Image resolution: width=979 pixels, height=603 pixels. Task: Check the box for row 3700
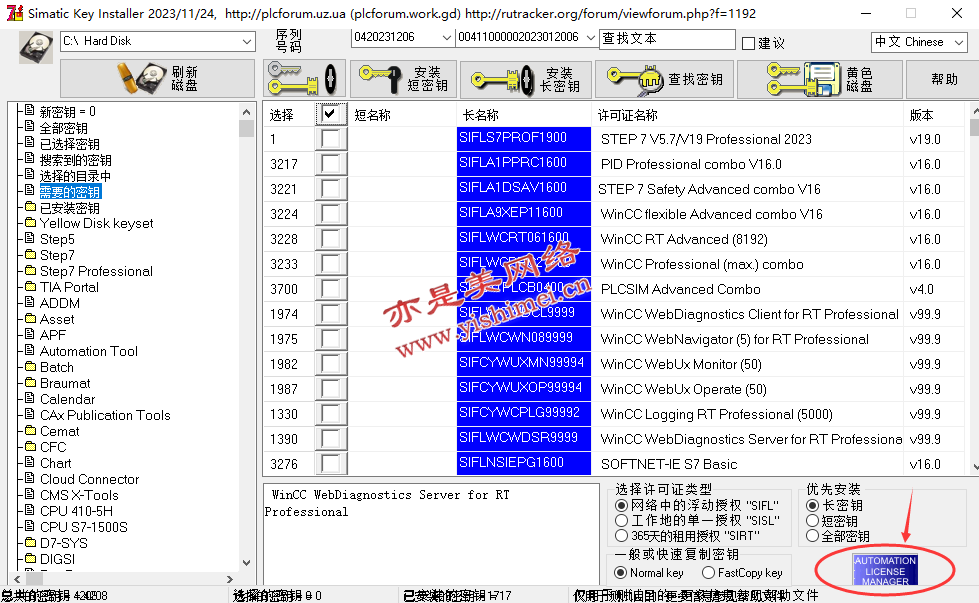(330, 288)
